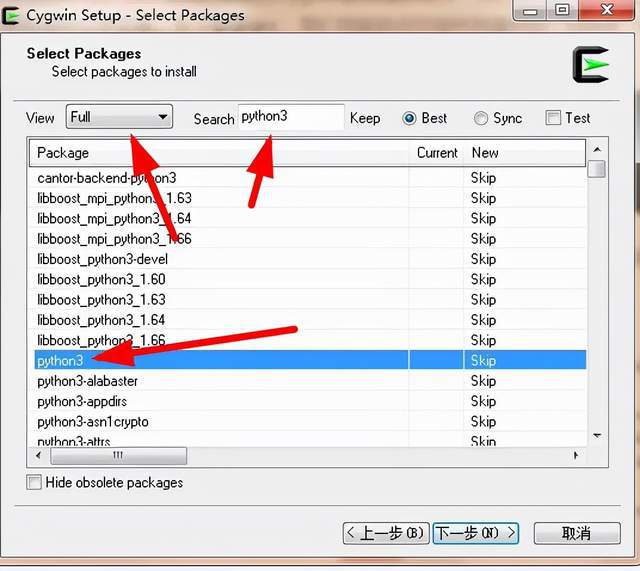Click the horizontal scrollbar thumb

118,455
